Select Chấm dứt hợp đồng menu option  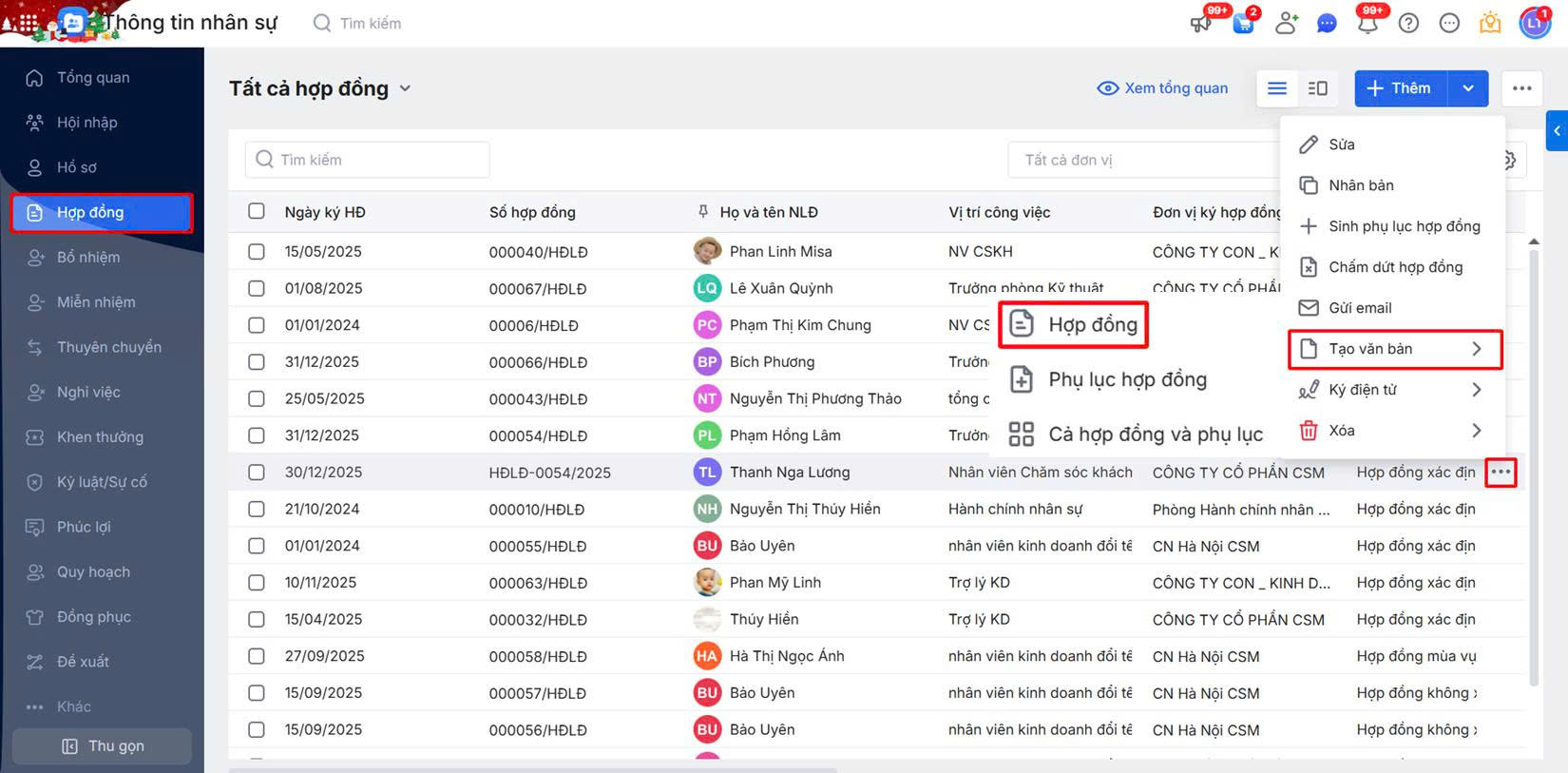coord(1394,267)
